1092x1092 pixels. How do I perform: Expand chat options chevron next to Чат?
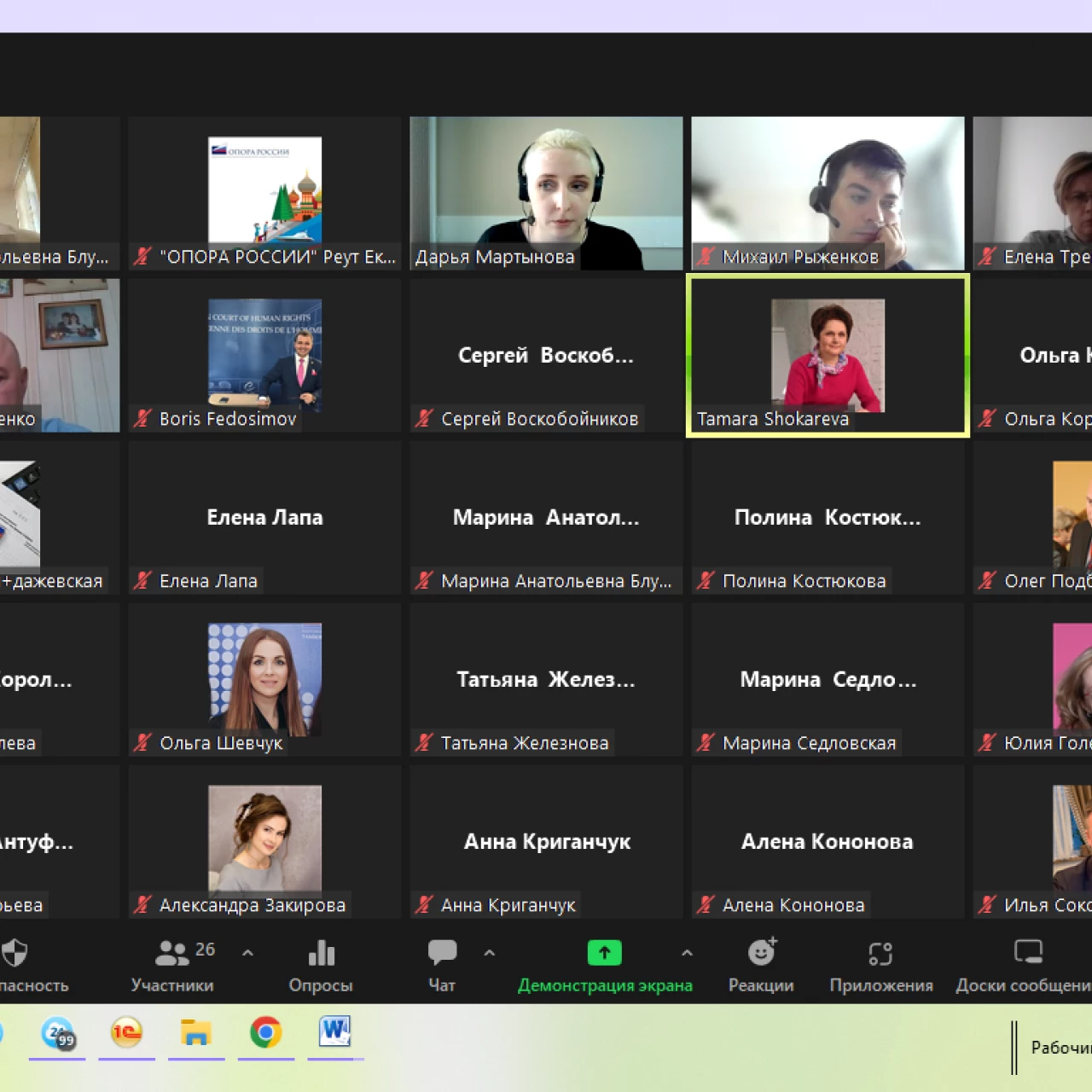pyautogui.click(x=489, y=952)
